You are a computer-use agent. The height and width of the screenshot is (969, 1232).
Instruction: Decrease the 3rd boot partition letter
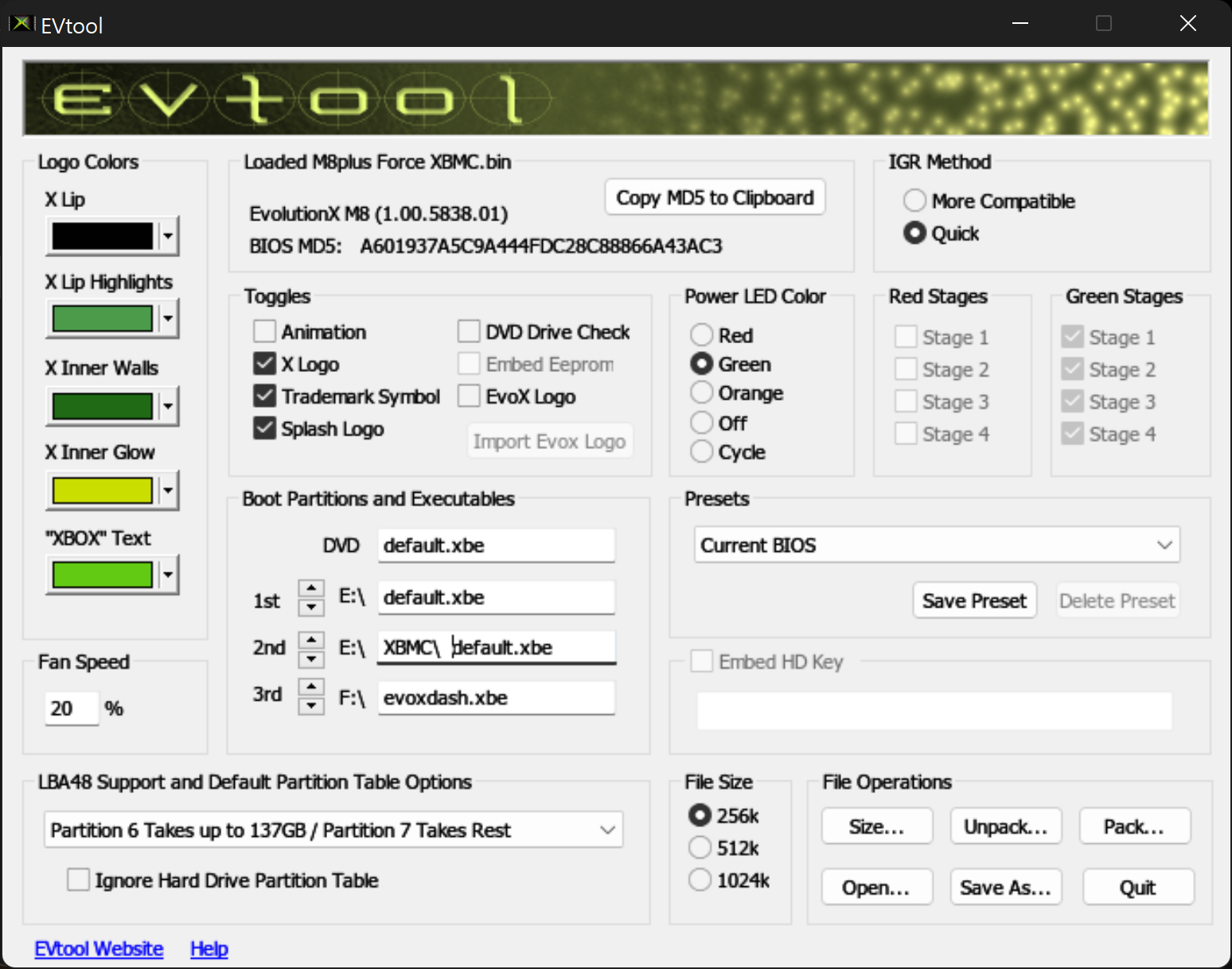[x=311, y=705]
